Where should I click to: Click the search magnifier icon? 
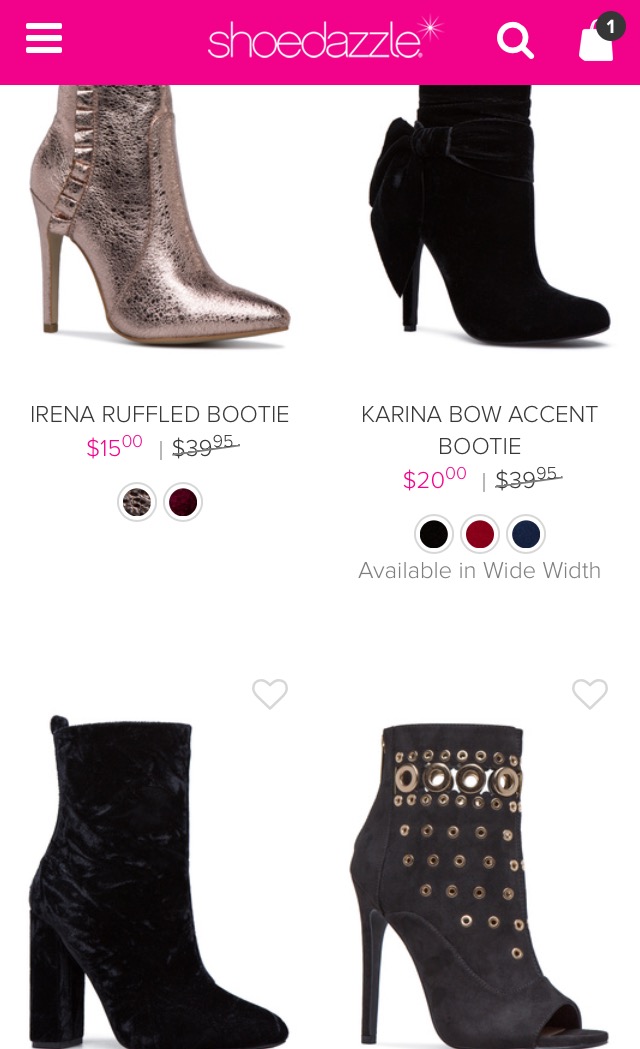pos(515,41)
